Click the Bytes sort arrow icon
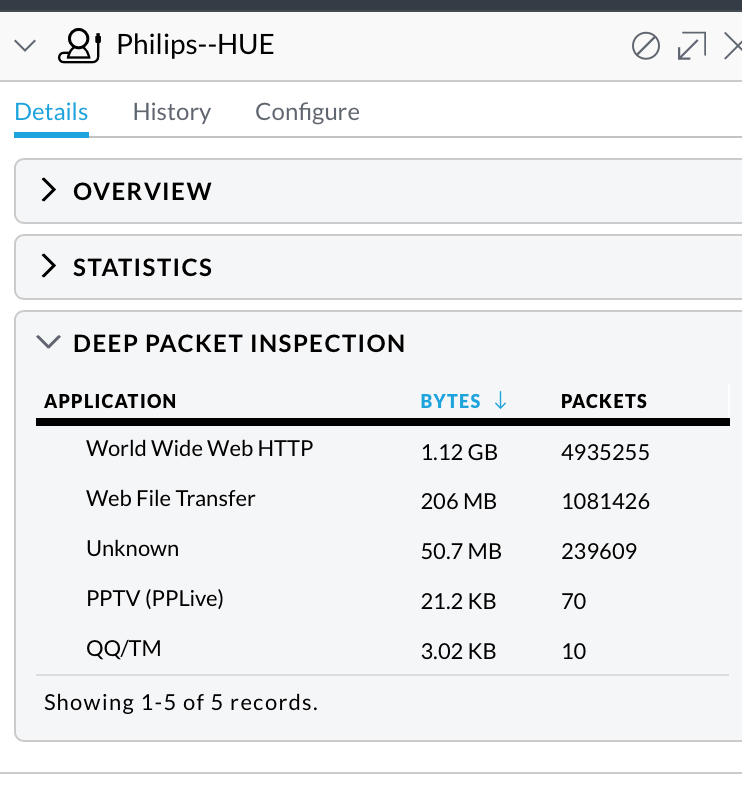The height and width of the screenshot is (806, 742). click(500, 400)
